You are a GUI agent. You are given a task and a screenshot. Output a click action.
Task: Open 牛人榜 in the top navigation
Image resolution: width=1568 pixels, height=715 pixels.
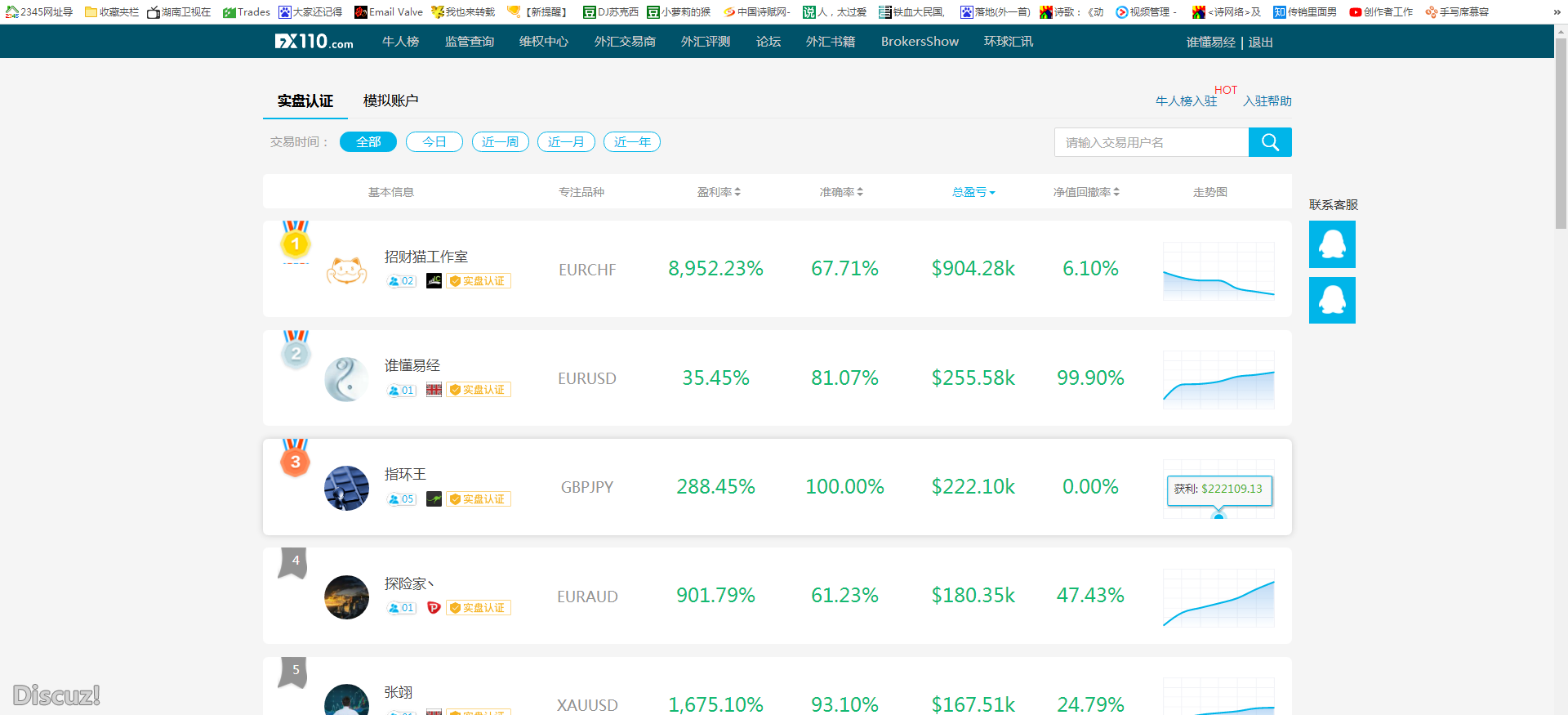(x=400, y=42)
